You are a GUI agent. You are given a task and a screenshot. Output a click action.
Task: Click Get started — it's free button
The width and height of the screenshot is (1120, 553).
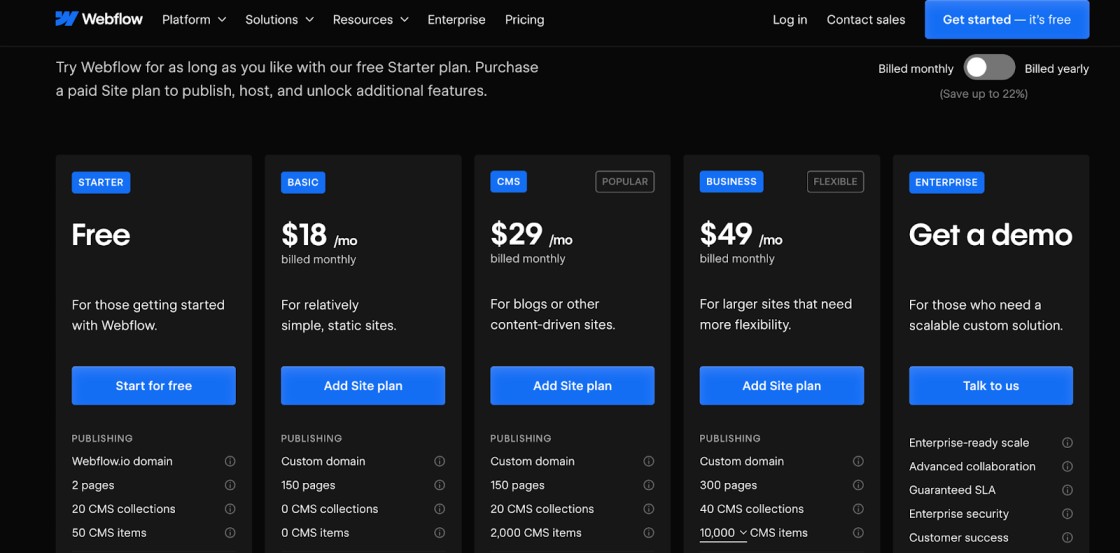tap(1006, 19)
